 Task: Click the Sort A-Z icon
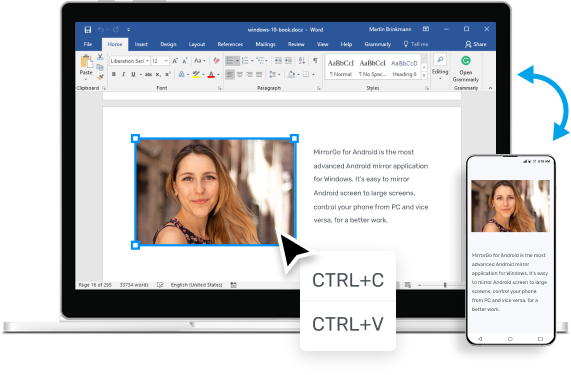[x=302, y=60]
